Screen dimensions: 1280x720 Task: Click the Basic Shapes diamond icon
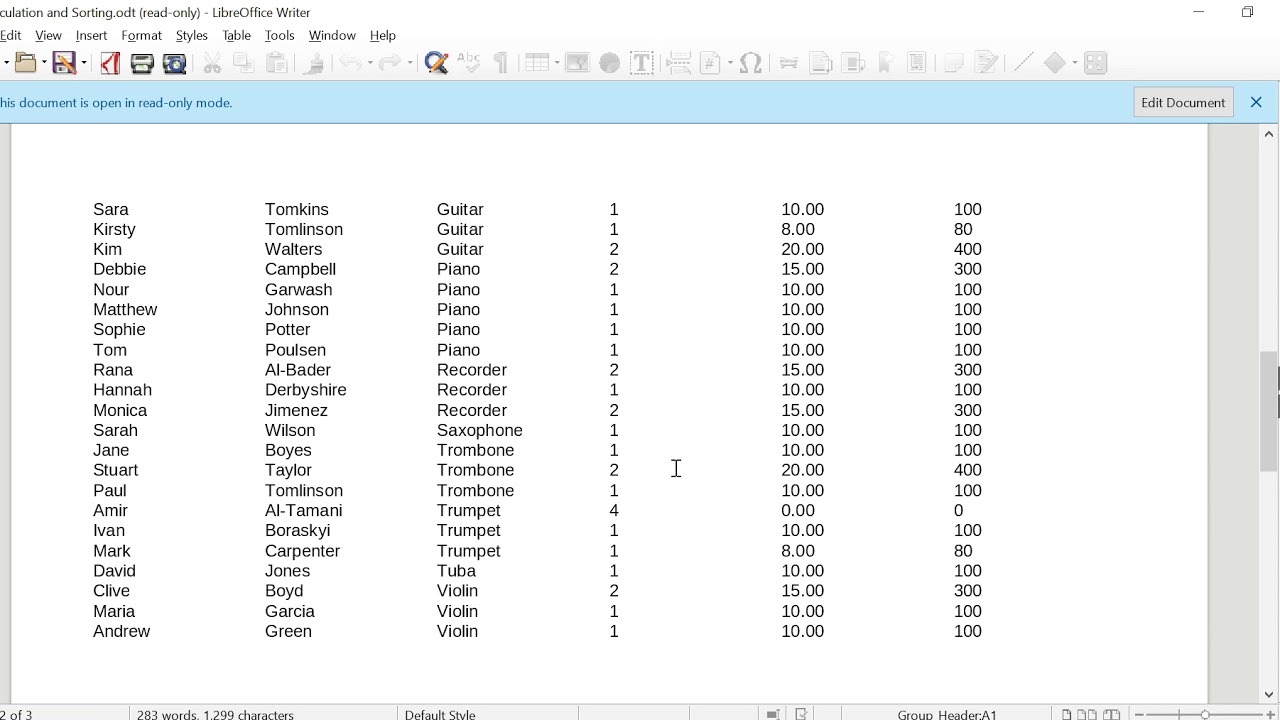click(1055, 63)
